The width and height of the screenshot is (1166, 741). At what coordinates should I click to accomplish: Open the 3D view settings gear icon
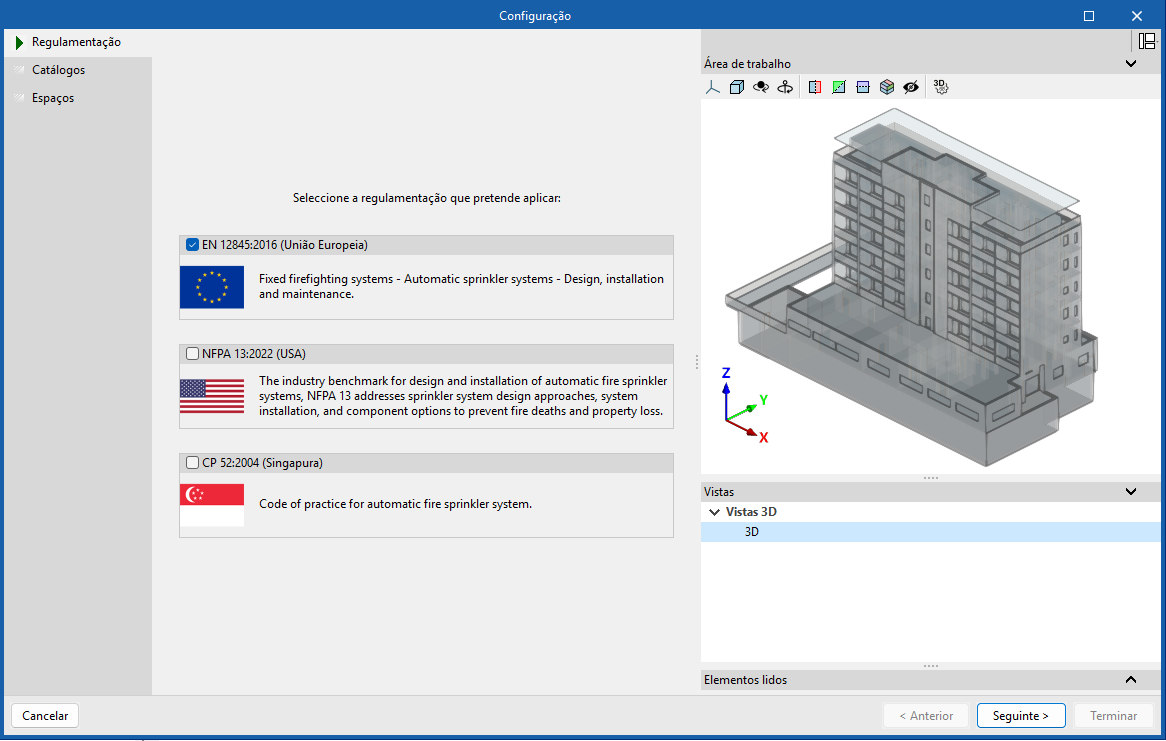pos(940,87)
